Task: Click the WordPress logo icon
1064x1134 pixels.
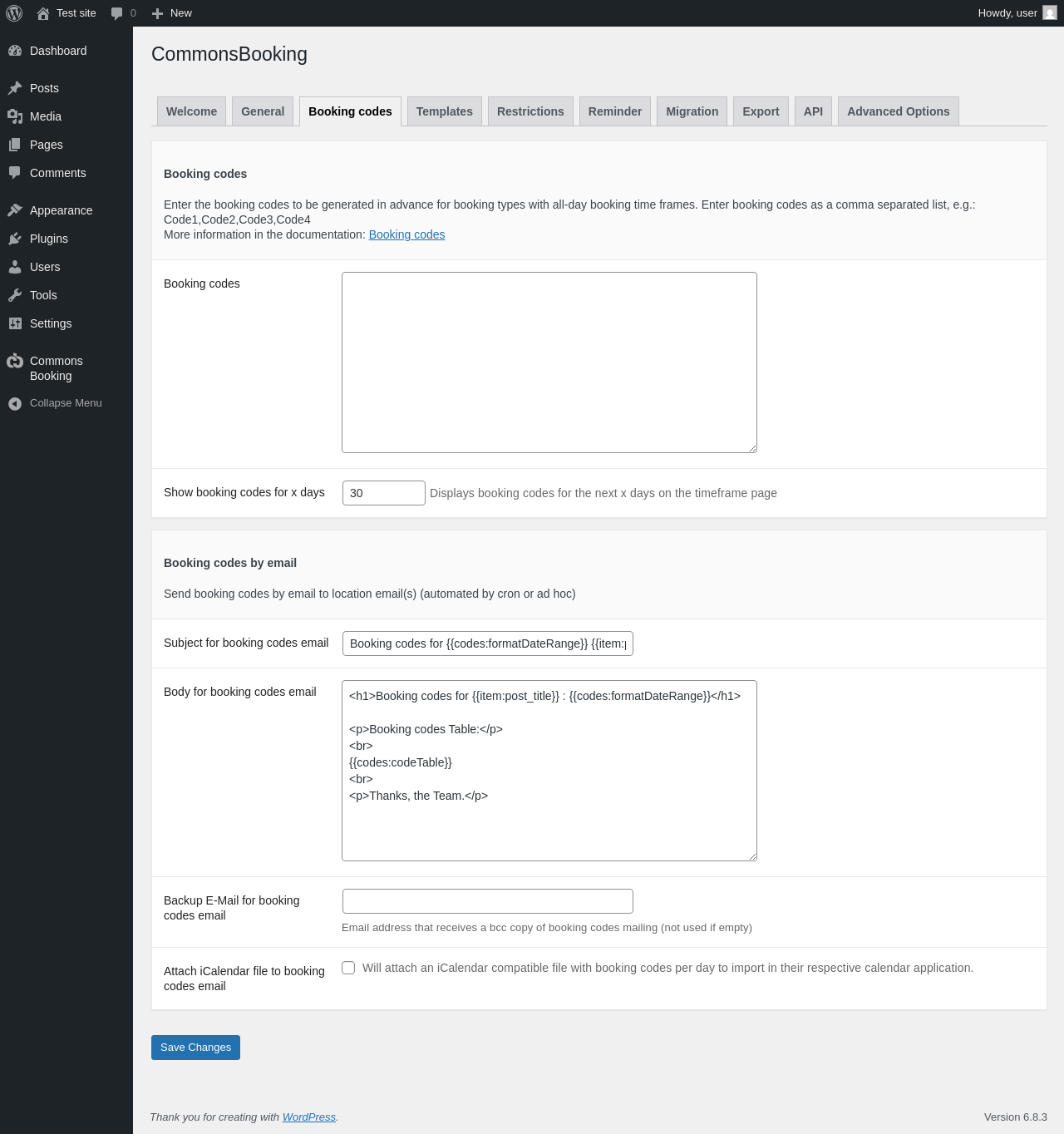Action: [x=14, y=13]
